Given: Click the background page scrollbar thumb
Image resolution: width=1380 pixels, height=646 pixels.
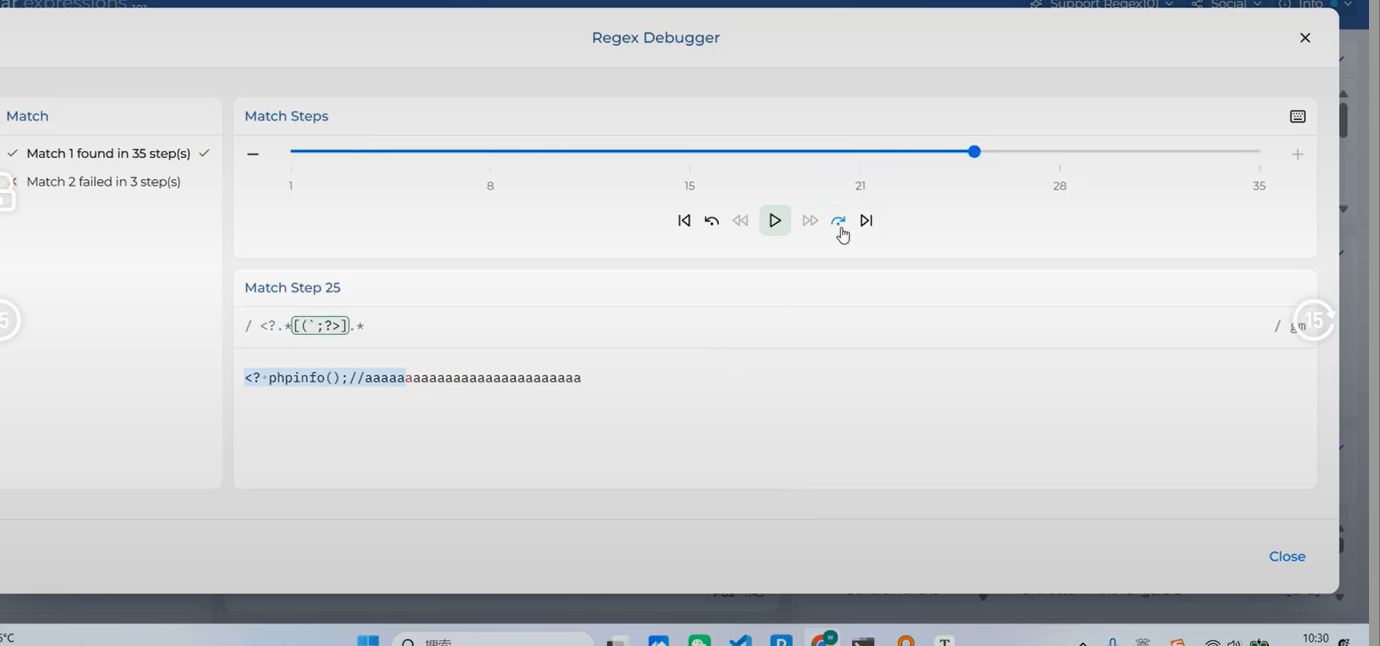Looking at the screenshot, I should coord(1344,120).
